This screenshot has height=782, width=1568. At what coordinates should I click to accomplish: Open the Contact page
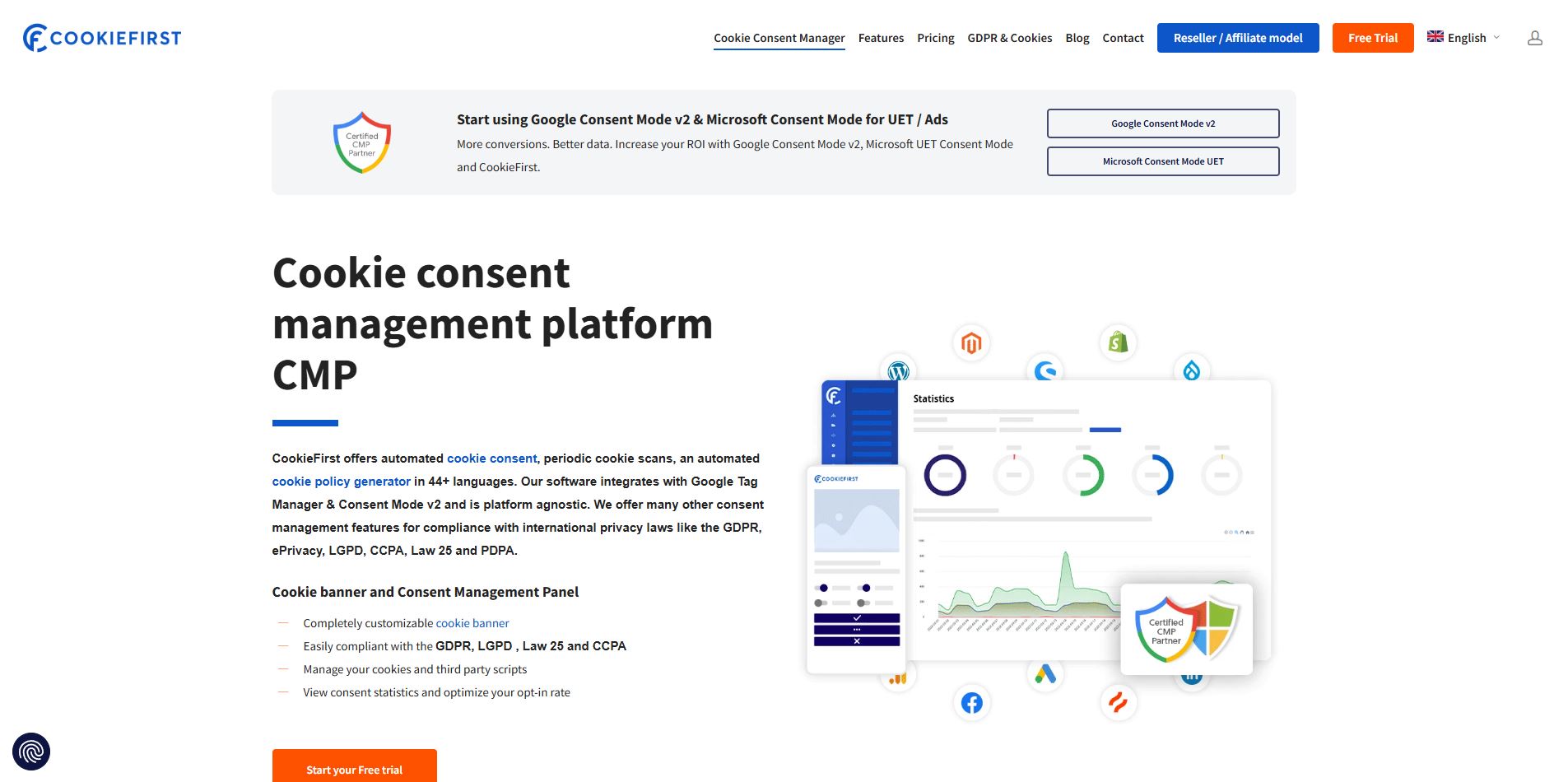pyautogui.click(x=1123, y=38)
